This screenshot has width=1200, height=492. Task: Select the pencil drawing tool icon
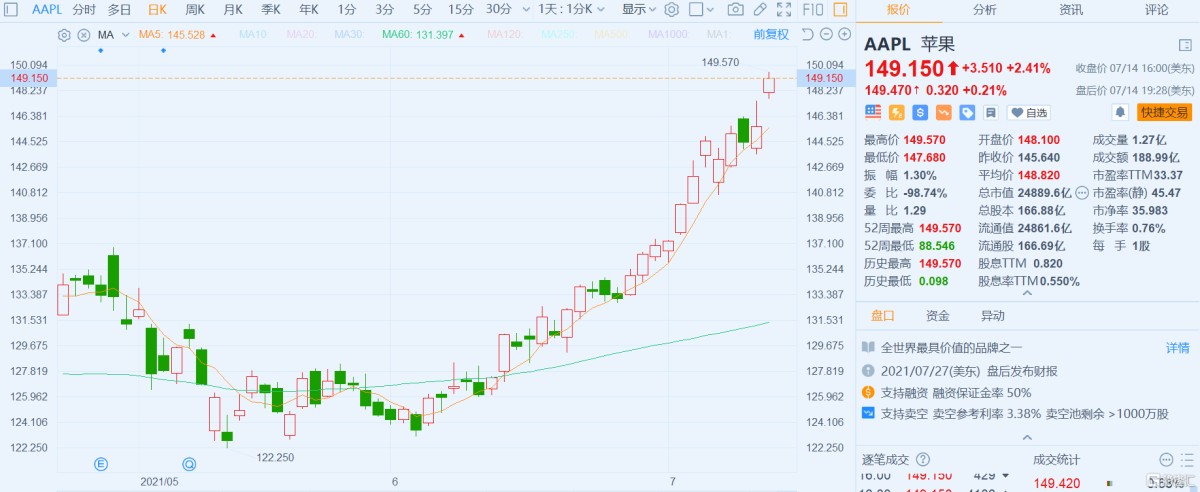pos(760,10)
